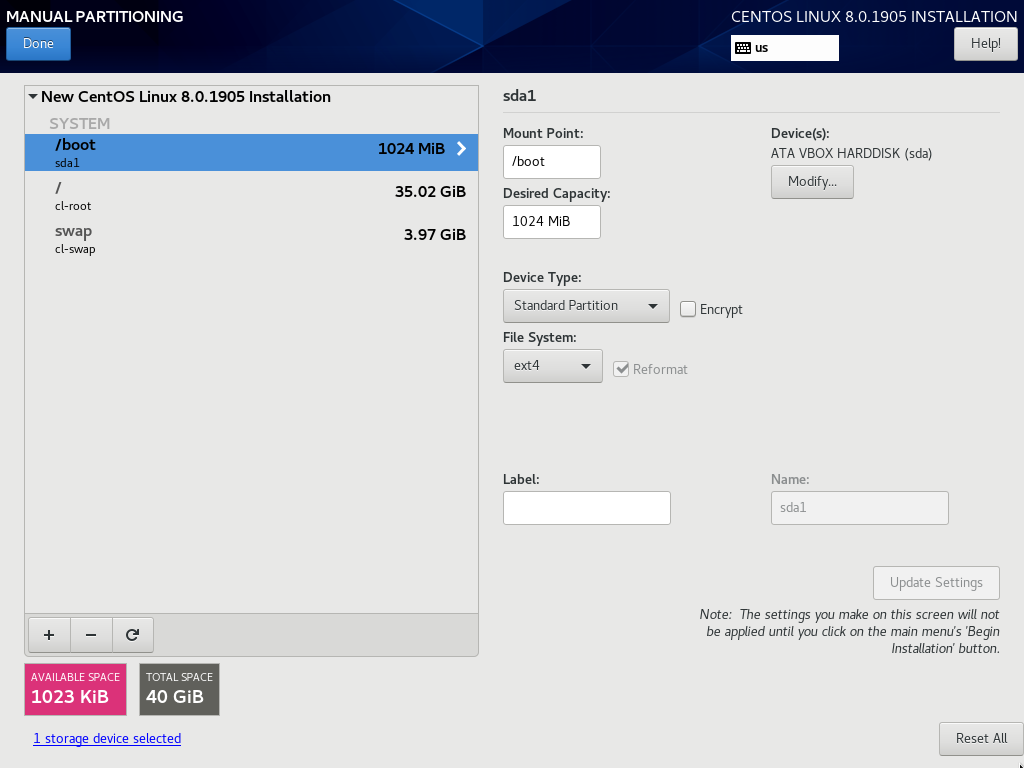Enable the Encrypt checkbox
1024x768 pixels.
tap(688, 309)
